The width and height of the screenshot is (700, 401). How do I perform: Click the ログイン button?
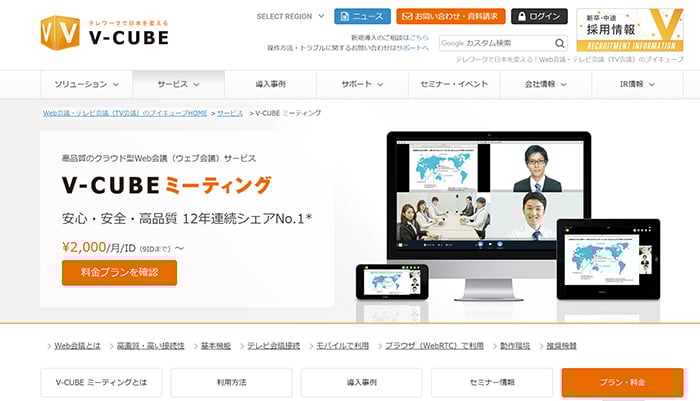[x=539, y=17]
